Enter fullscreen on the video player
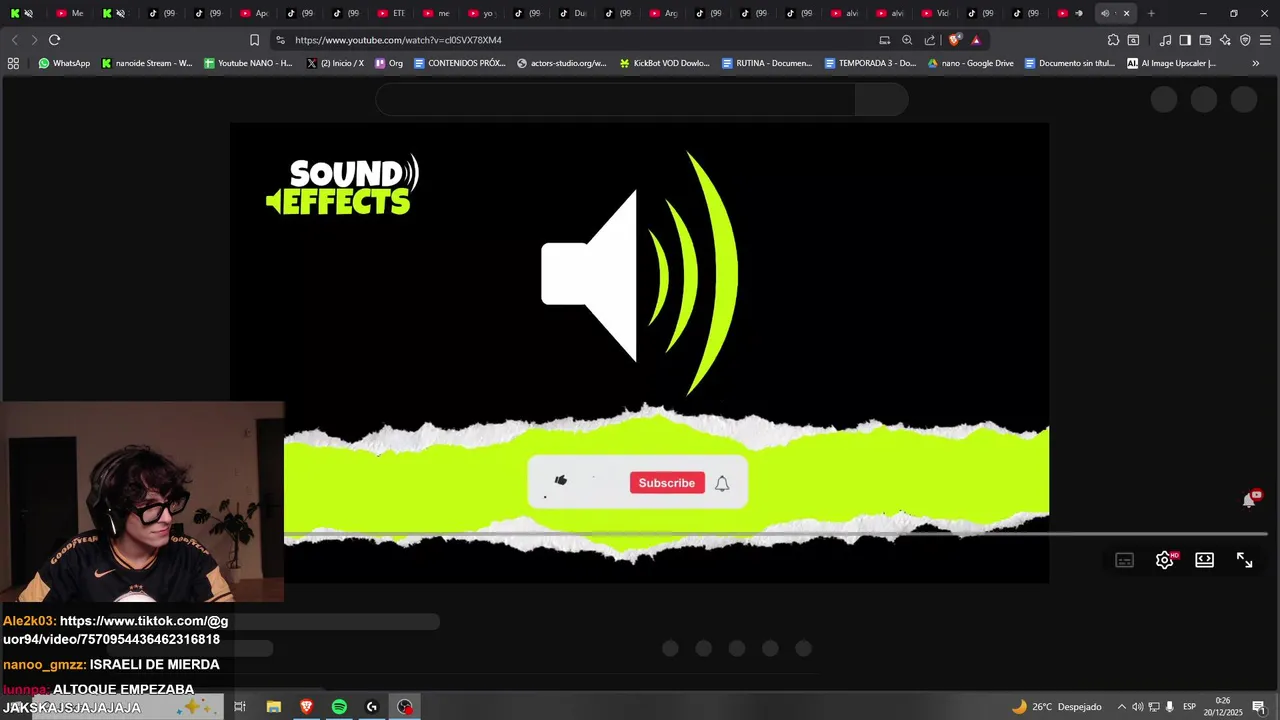Image resolution: width=1280 pixels, height=720 pixels. click(1244, 560)
